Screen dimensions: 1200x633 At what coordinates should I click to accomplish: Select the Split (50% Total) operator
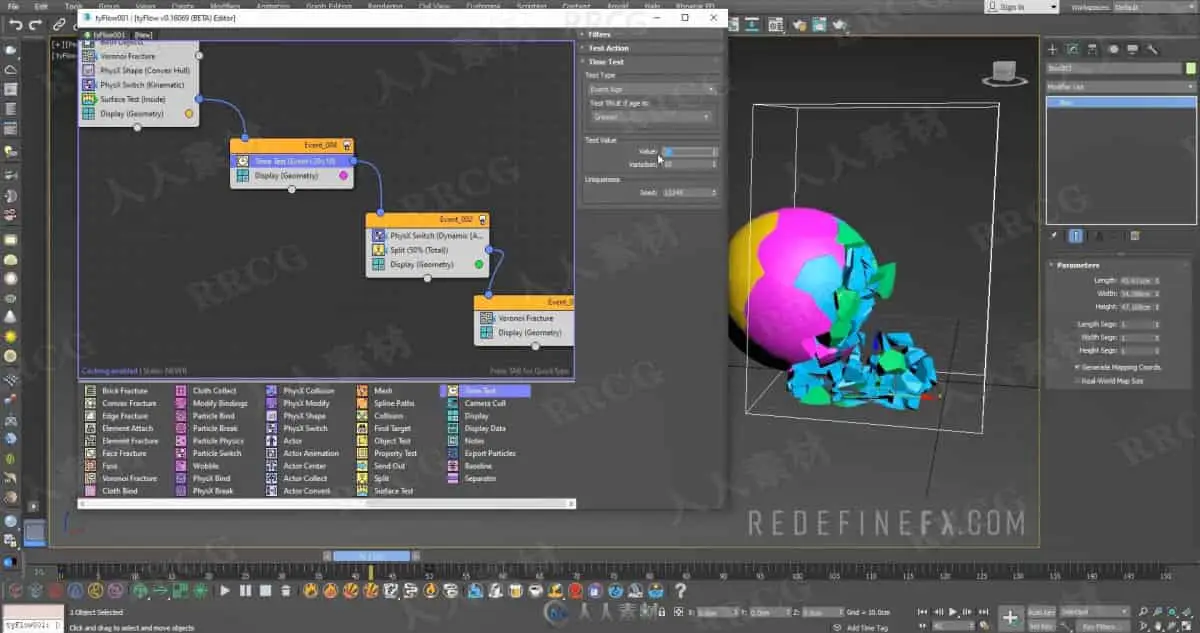coord(428,250)
